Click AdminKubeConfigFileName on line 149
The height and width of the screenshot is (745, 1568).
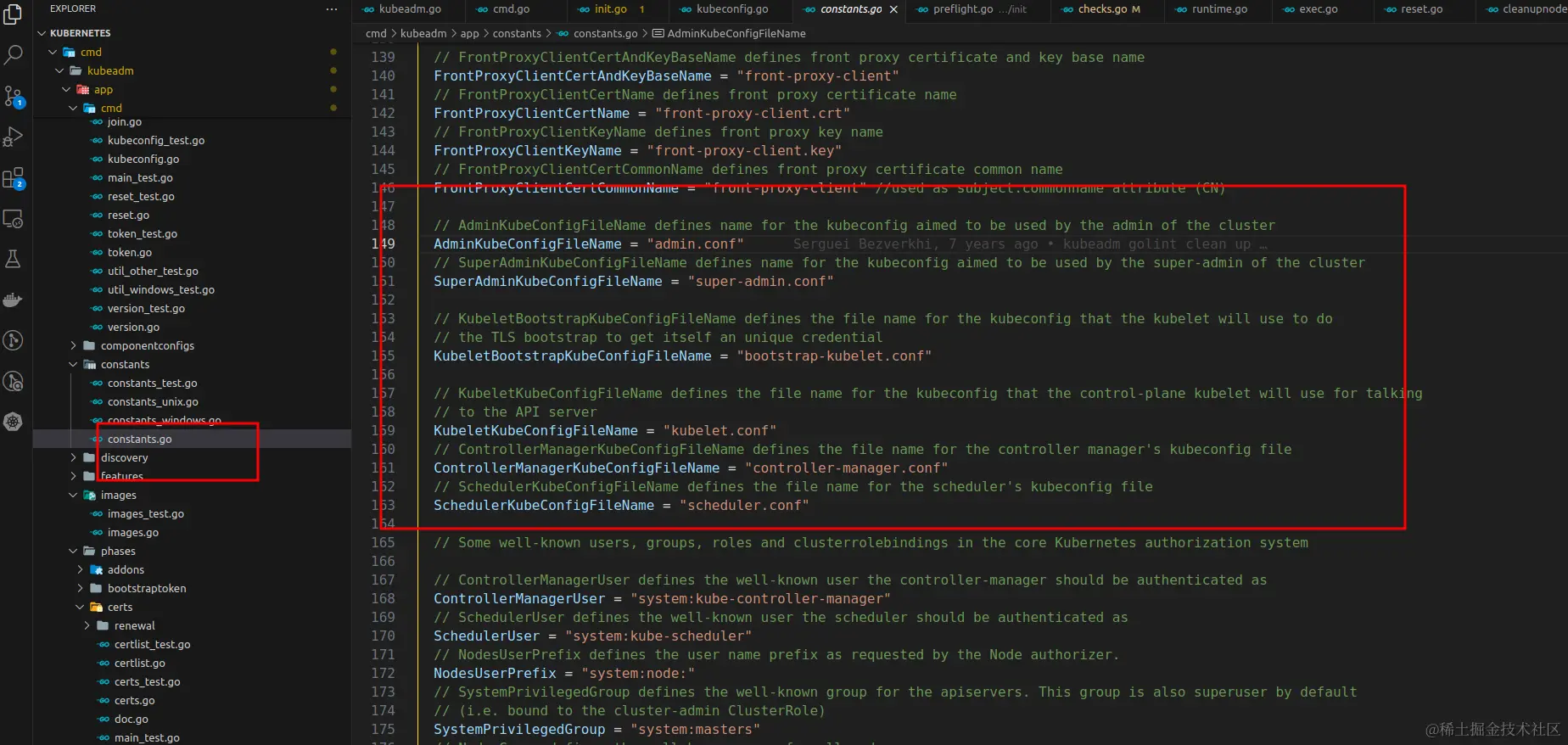(527, 244)
